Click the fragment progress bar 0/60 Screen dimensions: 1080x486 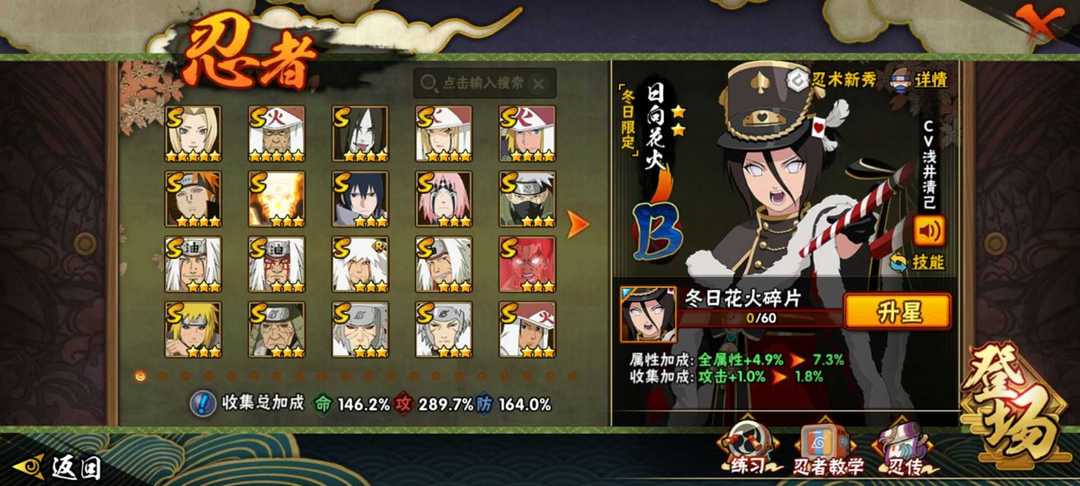coord(760,319)
